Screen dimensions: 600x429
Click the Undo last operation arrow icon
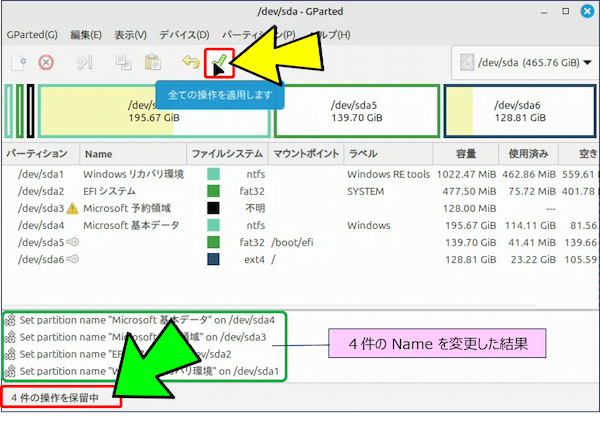191,62
